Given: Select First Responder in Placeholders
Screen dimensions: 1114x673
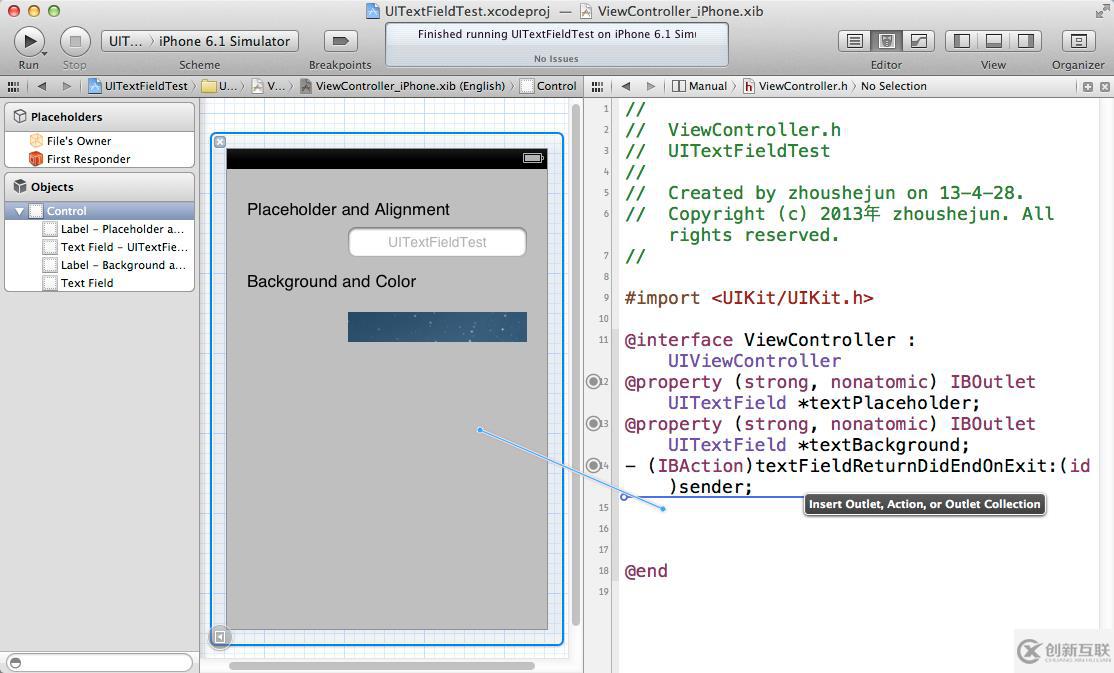Looking at the screenshot, I should (88, 159).
